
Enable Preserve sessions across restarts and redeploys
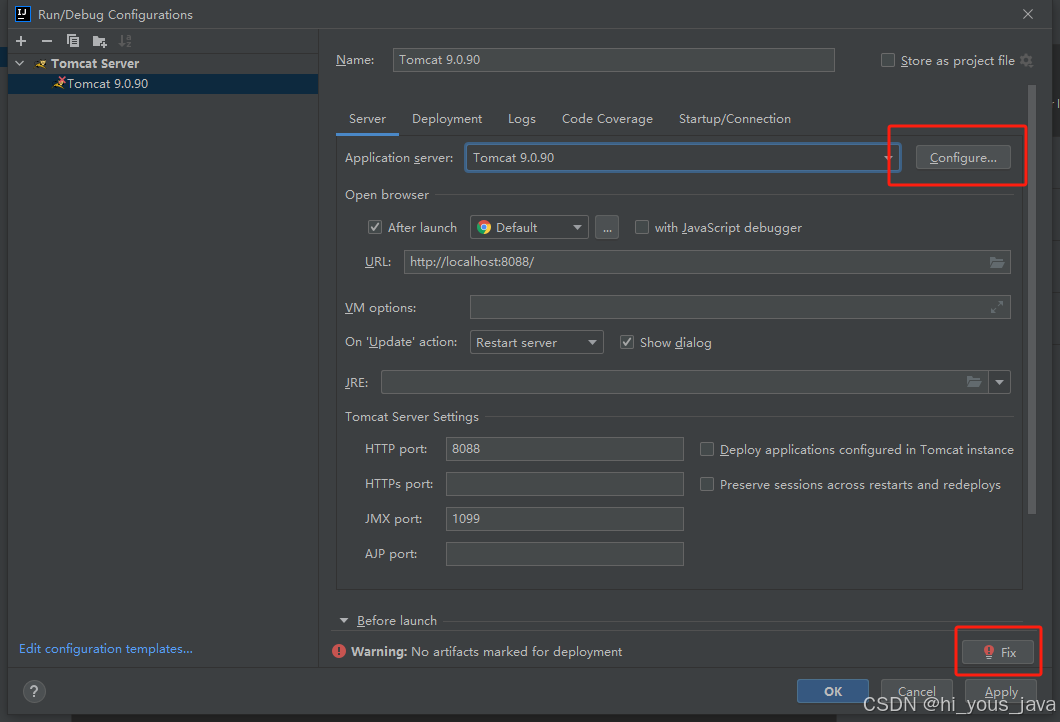pyautogui.click(x=706, y=484)
